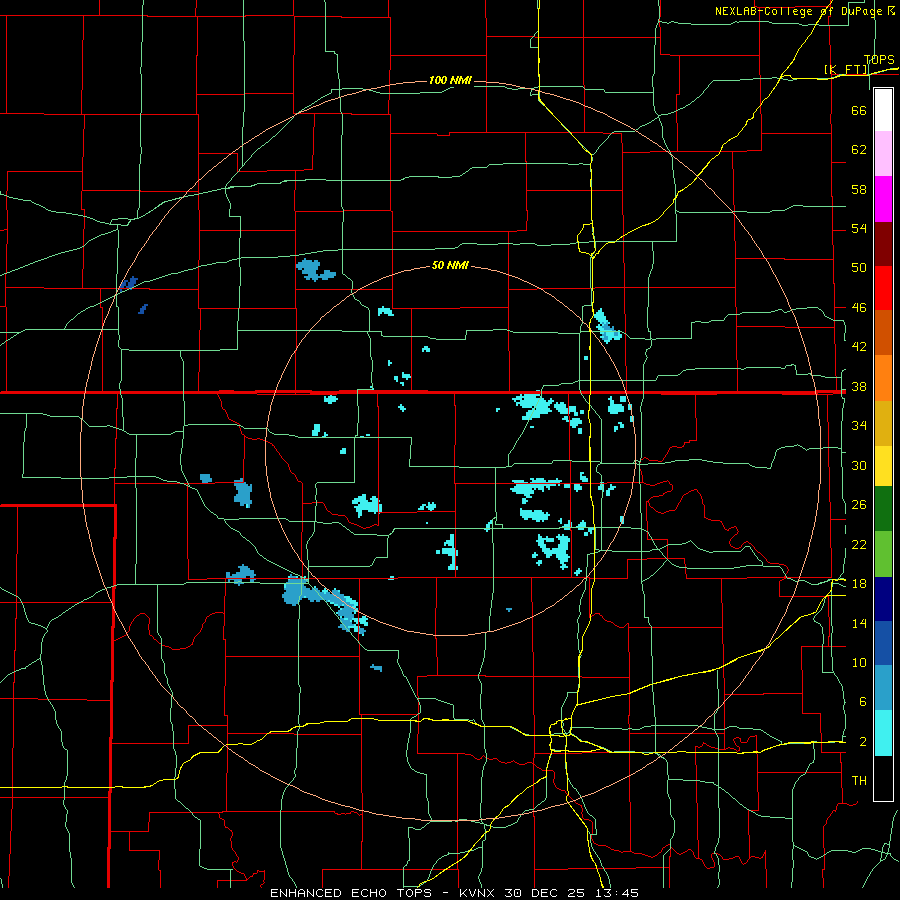The width and height of the screenshot is (900, 900).
Task: Click the "[K FT]" units label
Action: (845, 70)
